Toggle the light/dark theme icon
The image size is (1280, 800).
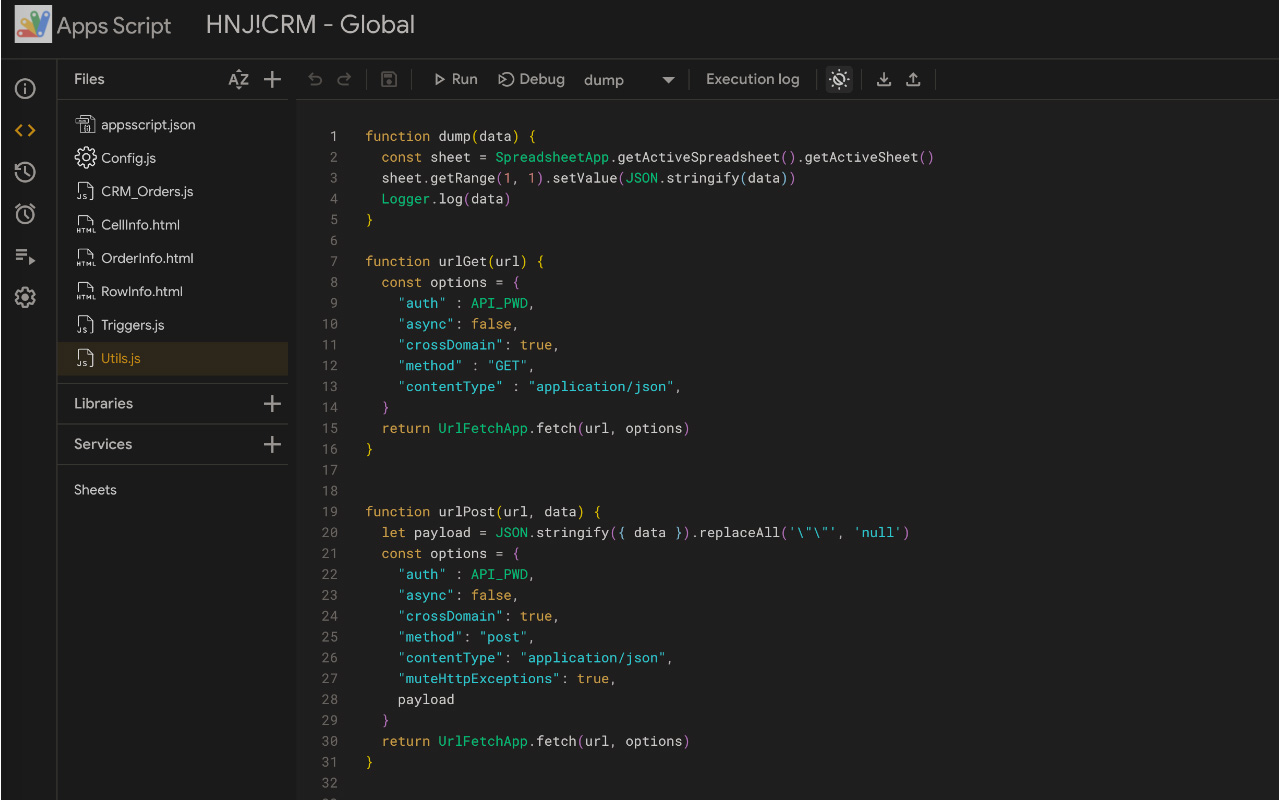click(x=840, y=80)
